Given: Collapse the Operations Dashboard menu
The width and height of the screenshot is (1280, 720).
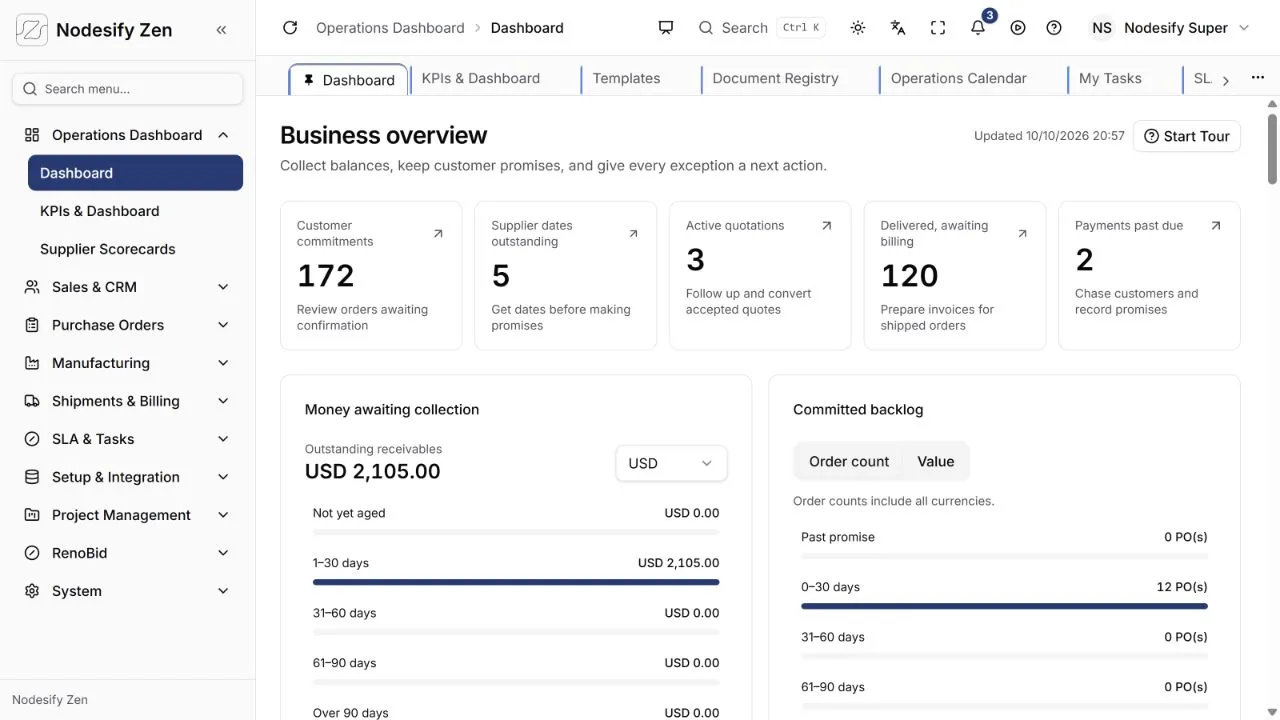Looking at the screenshot, I should tap(128, 135).
